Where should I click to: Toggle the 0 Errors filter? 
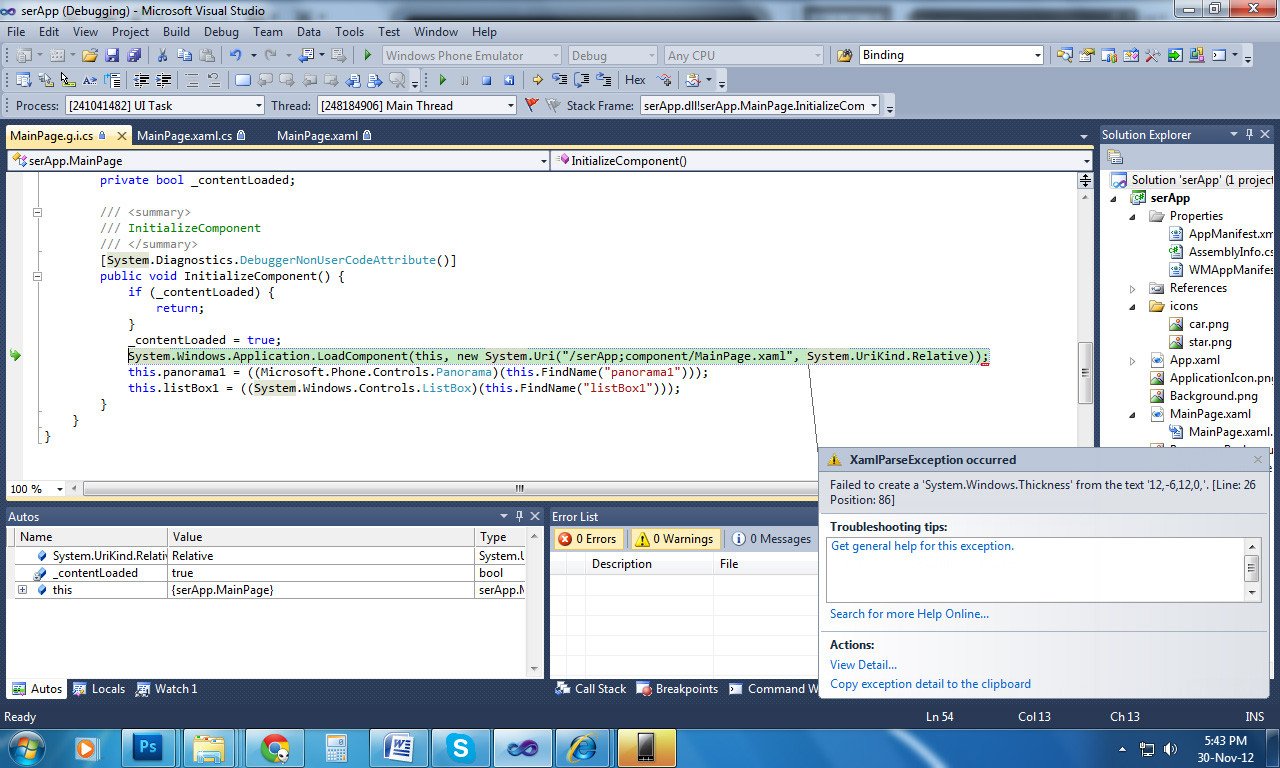(587, 539)
